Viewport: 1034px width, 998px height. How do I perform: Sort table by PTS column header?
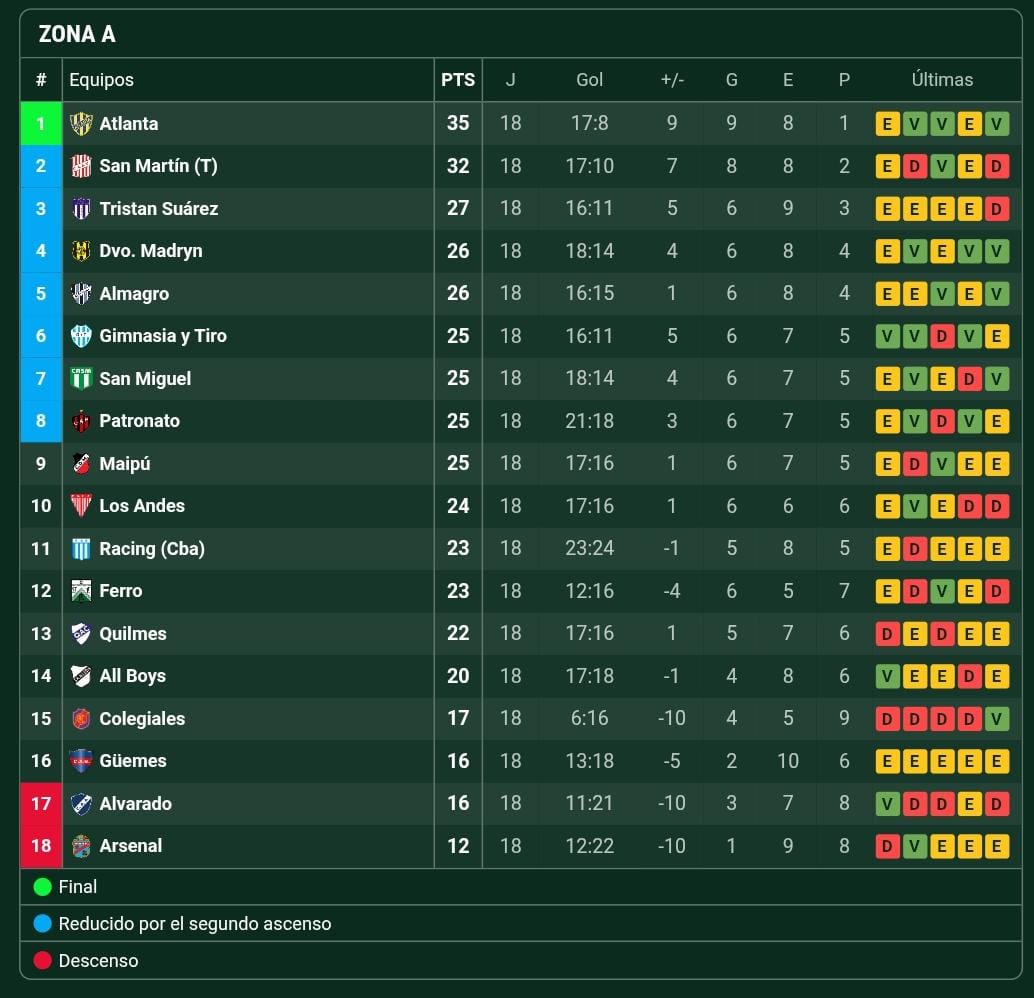pos(458,80)
